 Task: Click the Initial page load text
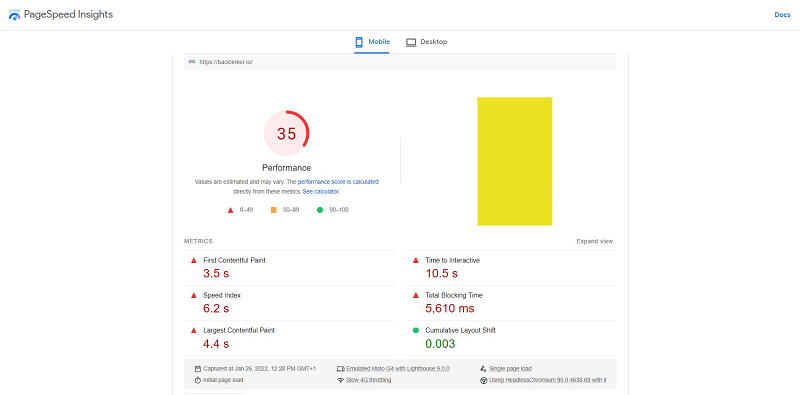(223, 380)
